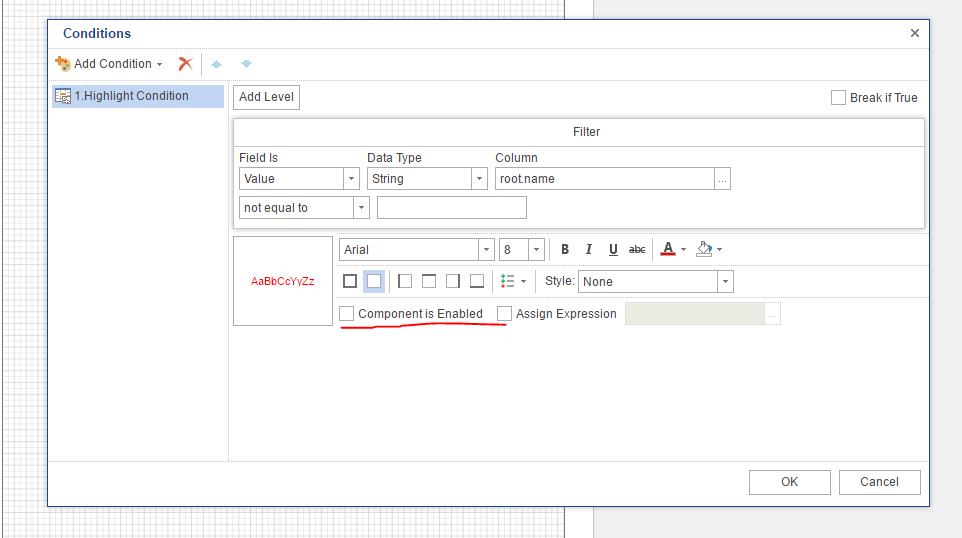Click the Highlight Condition item icon
Viewport: 962px width, 538px height.
point(63,96)
